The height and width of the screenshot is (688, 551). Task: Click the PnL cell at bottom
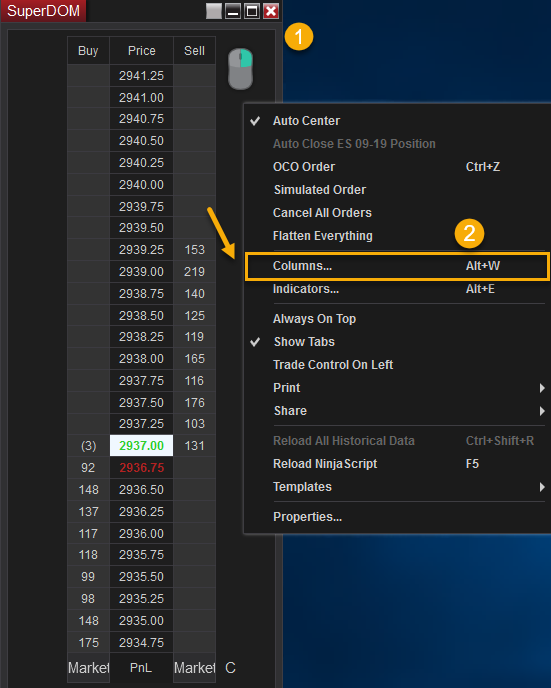tap(141, 668)
